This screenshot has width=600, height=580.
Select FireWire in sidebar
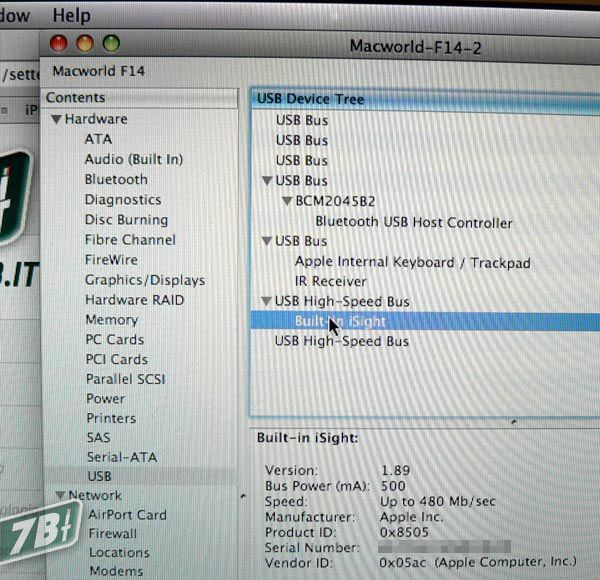point(111,260)
